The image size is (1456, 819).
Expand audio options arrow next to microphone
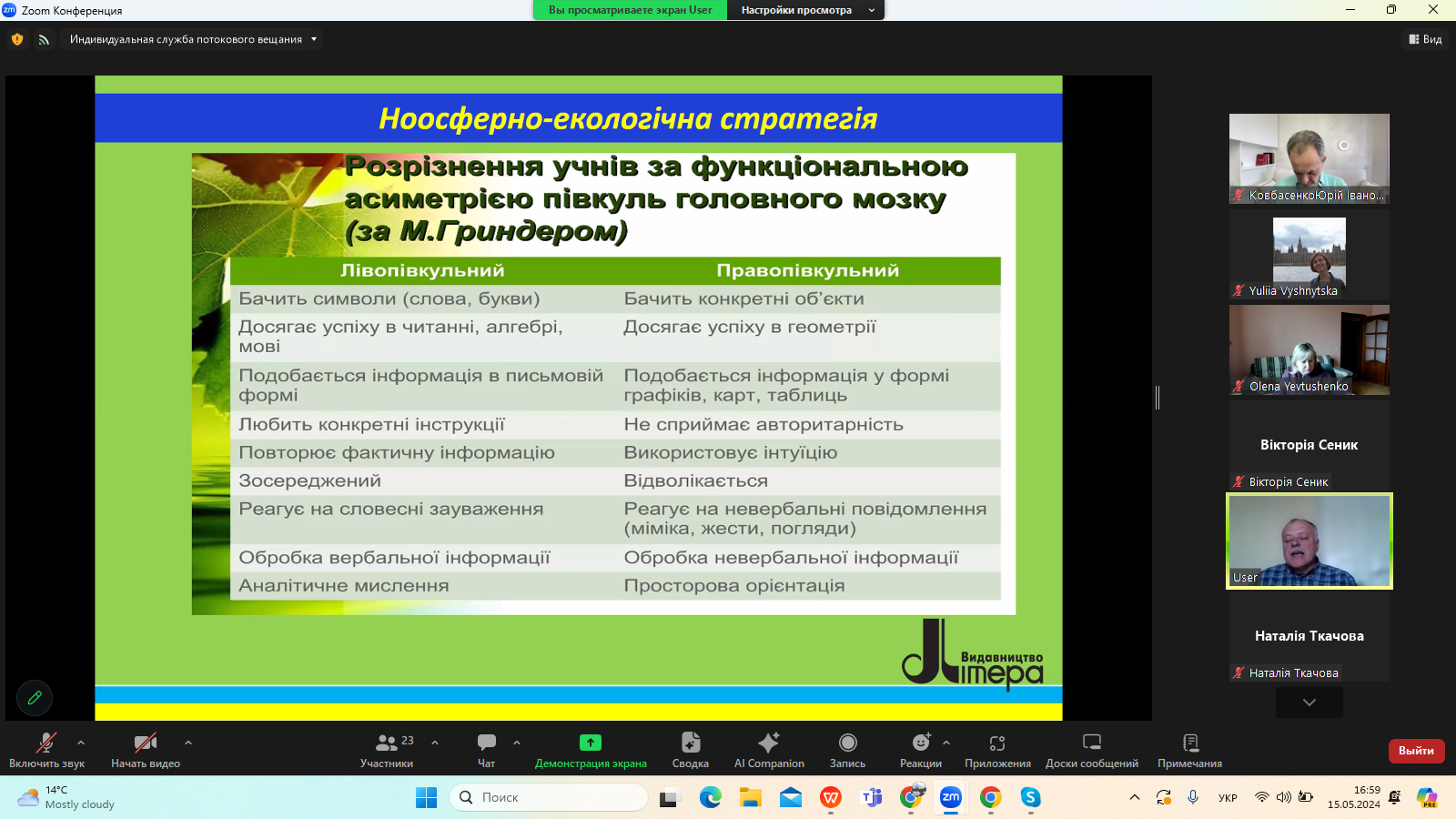(x=81, y=743)
